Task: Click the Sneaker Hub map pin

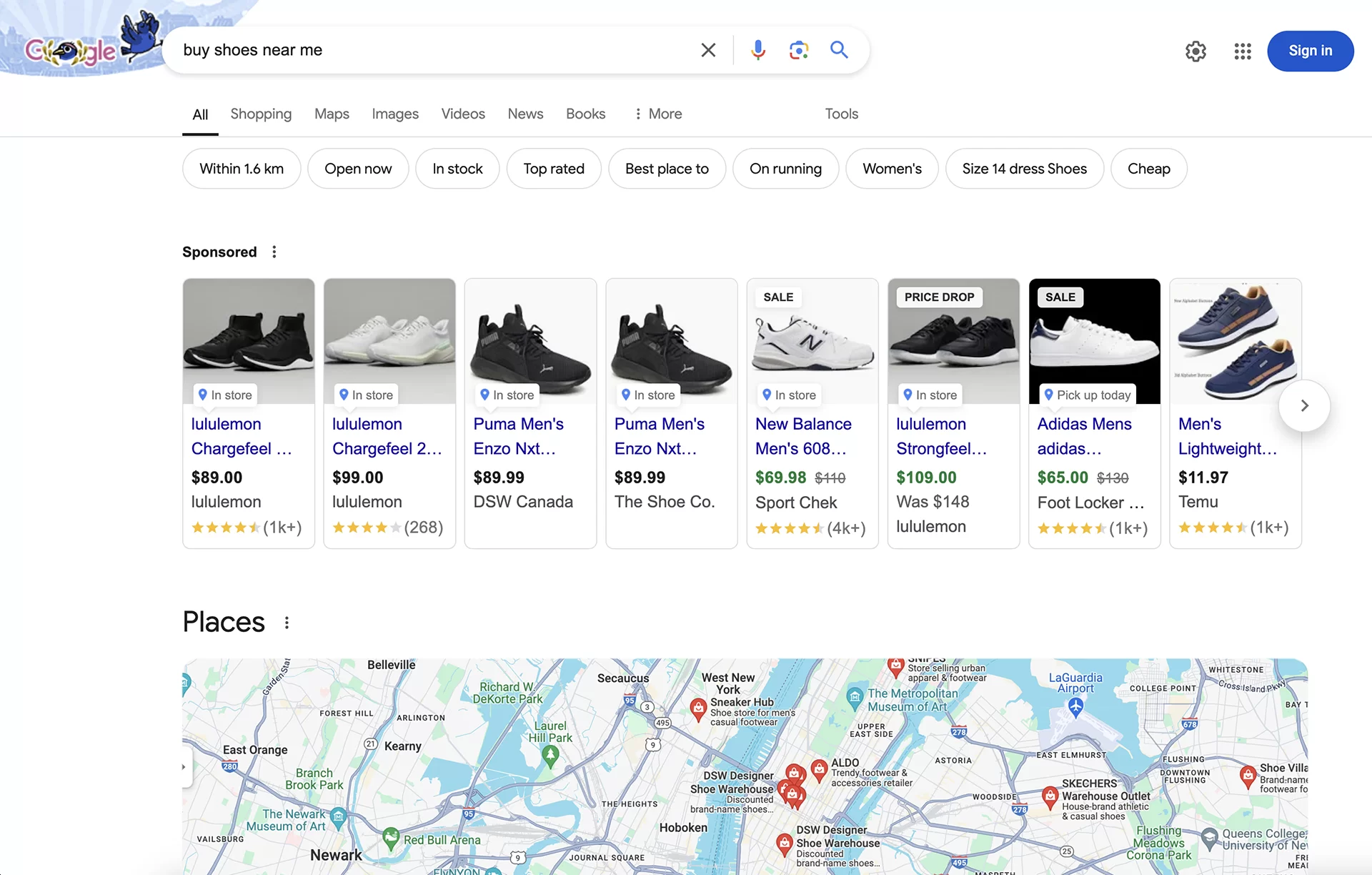Action: click(x=699, y=709)
